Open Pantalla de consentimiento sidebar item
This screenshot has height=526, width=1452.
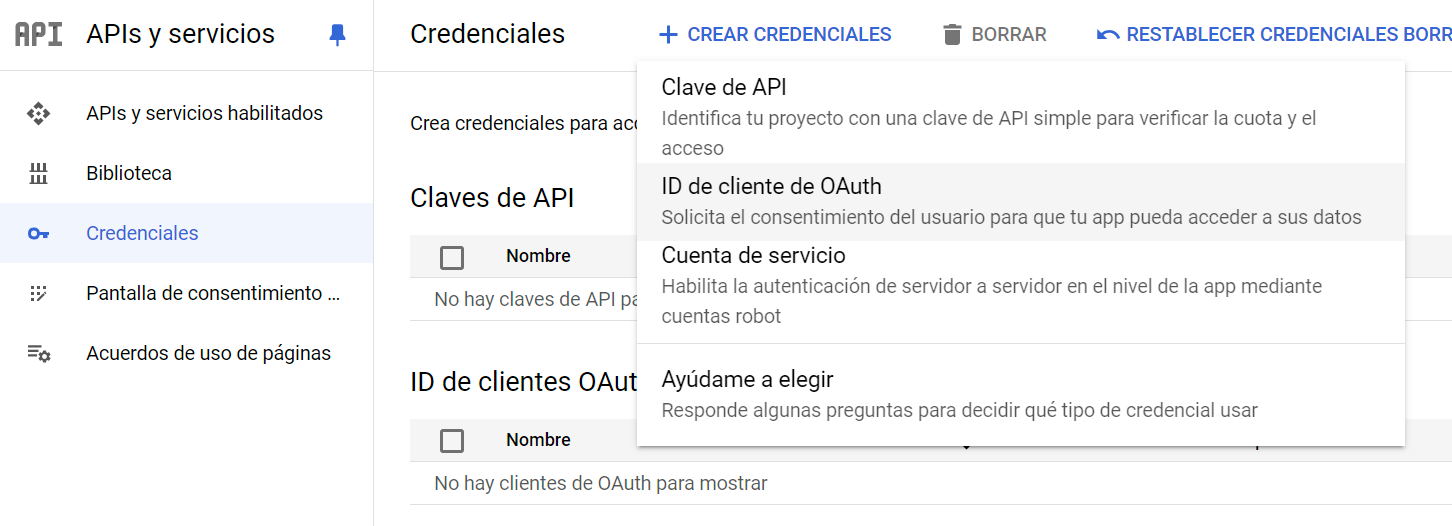[187, 293]
